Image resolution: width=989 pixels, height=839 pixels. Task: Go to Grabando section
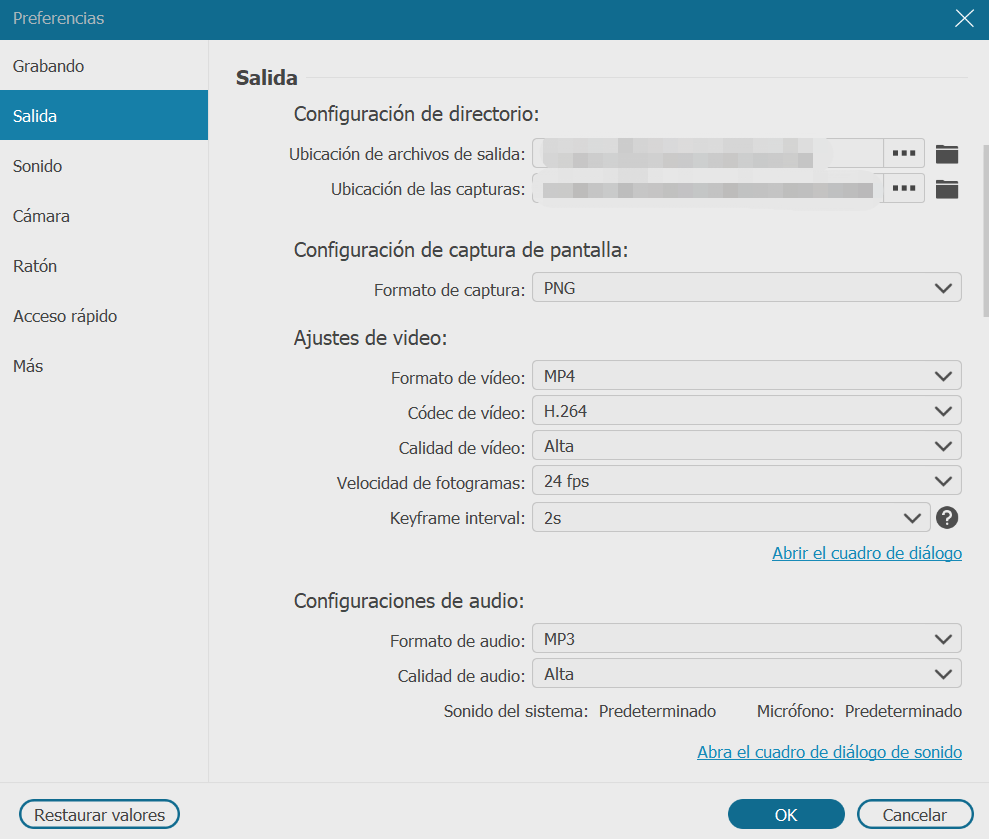tap(104, 66)
